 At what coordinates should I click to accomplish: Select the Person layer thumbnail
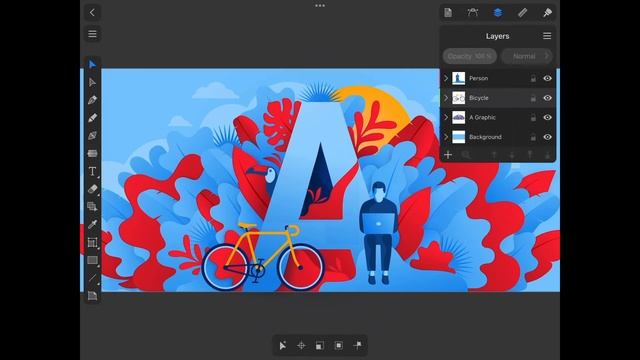tap(458, 78)
